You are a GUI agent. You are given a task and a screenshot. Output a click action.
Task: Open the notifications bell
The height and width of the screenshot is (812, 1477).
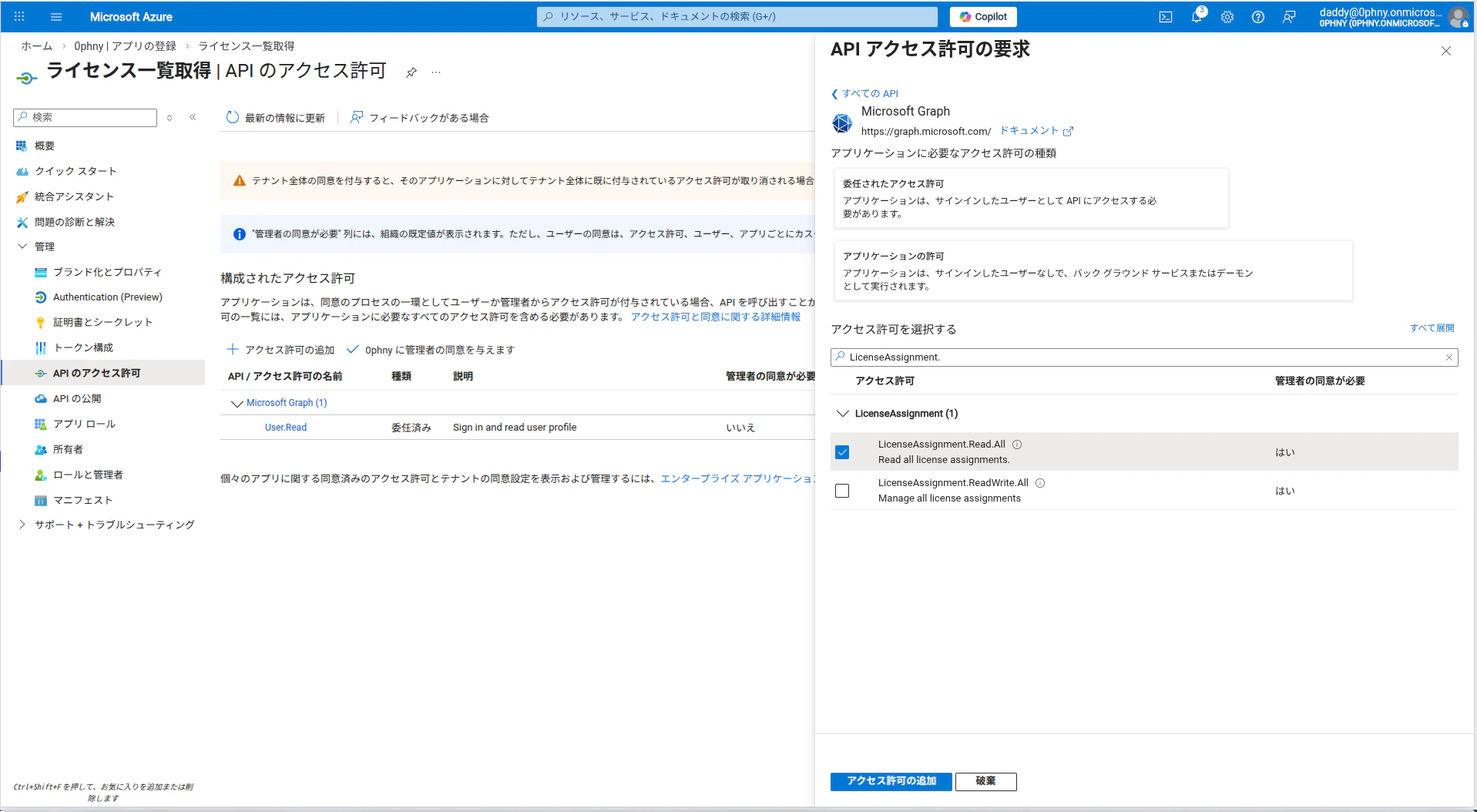pyautogui.click(x=1197, y=17)
